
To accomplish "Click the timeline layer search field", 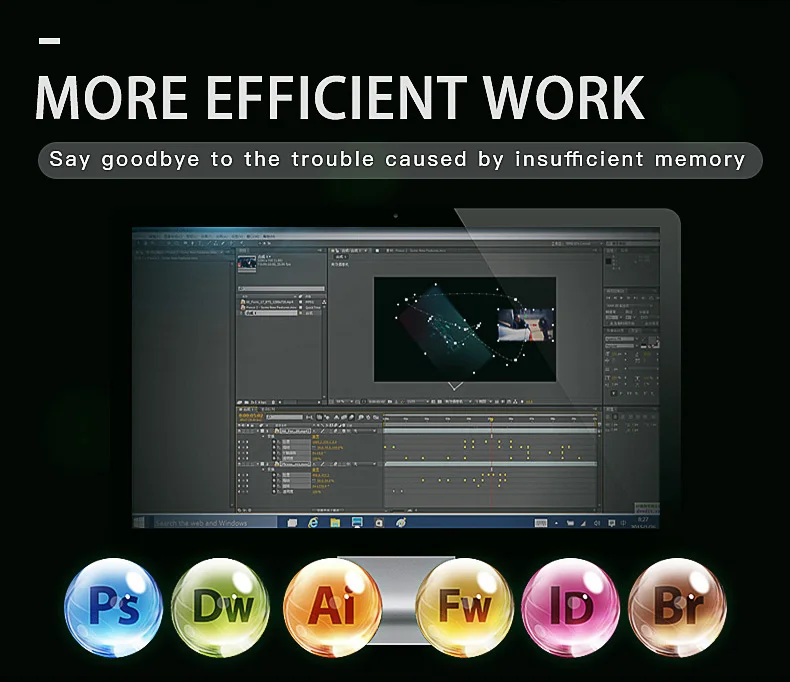I will click(x=284, y=417).
